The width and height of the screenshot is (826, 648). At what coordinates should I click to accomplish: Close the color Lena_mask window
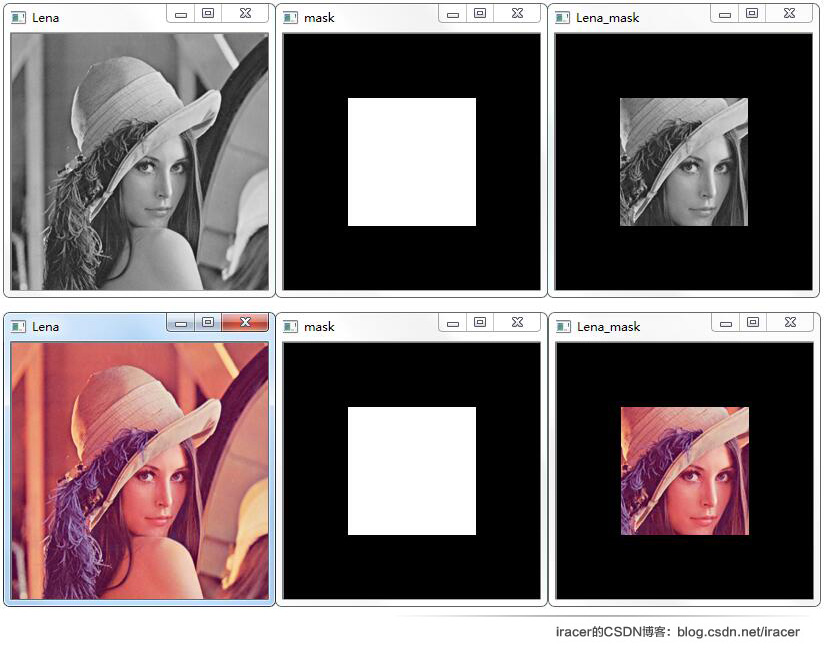tap(790, 322)
